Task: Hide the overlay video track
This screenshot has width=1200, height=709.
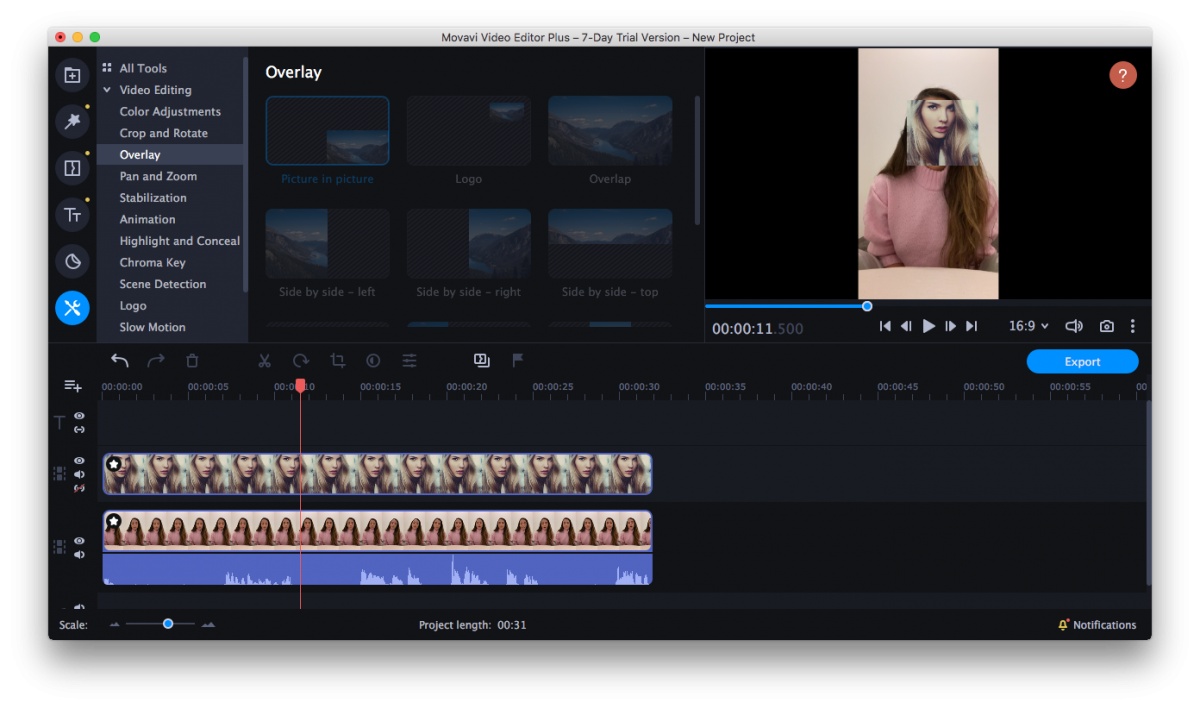Action: click(78, 460)
